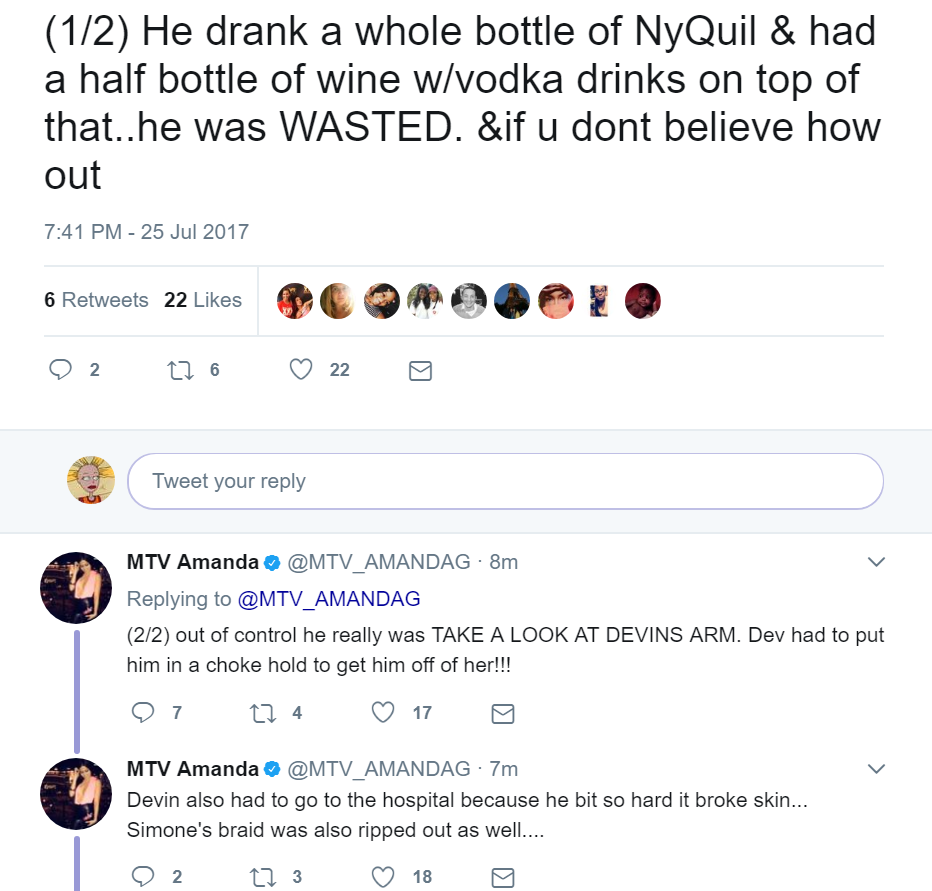Open the 6 Retweets list
Viewport: 932px width, 891px height.
tap(96, 300)
